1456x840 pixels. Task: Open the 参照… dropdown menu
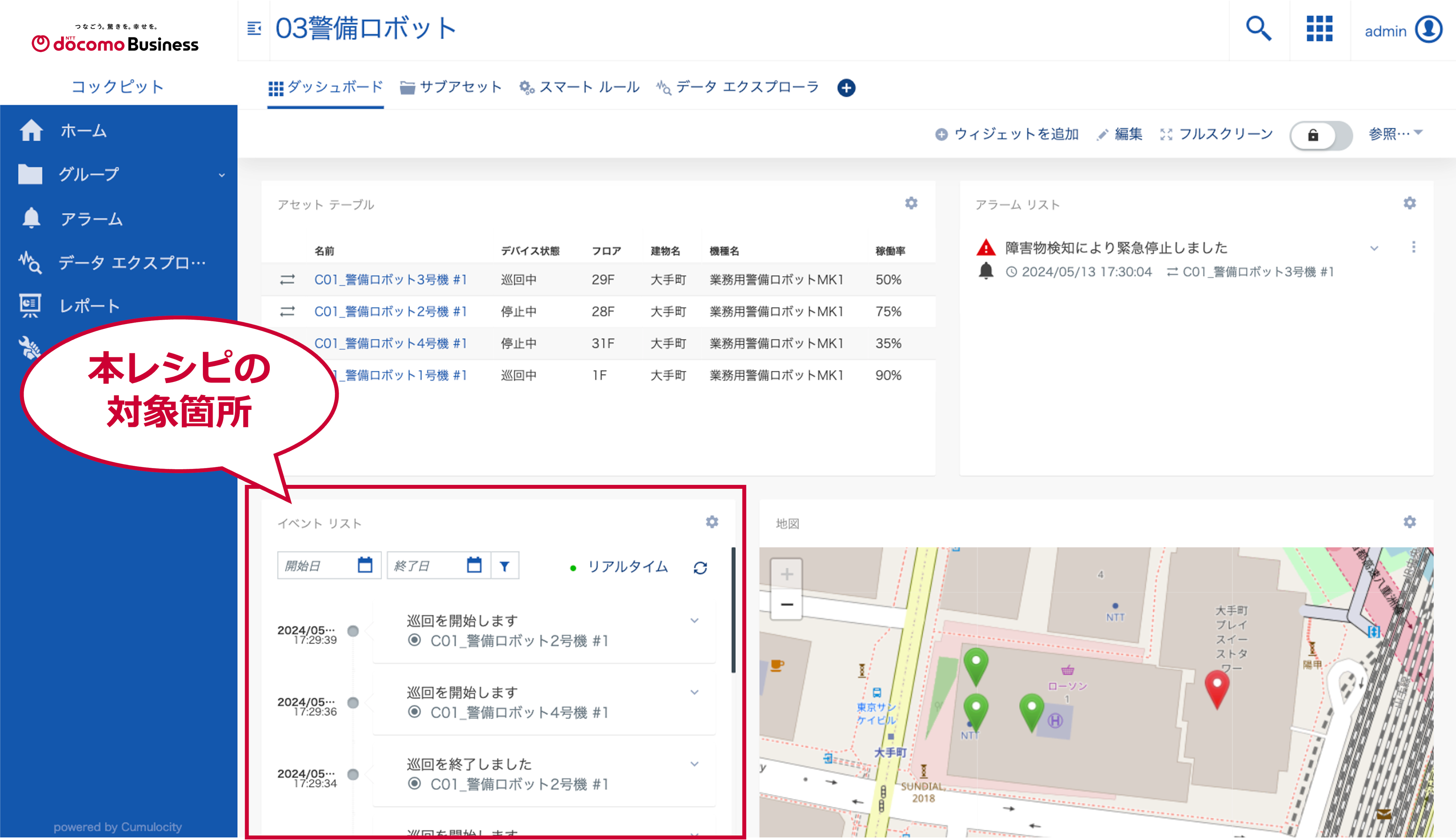1395,134
